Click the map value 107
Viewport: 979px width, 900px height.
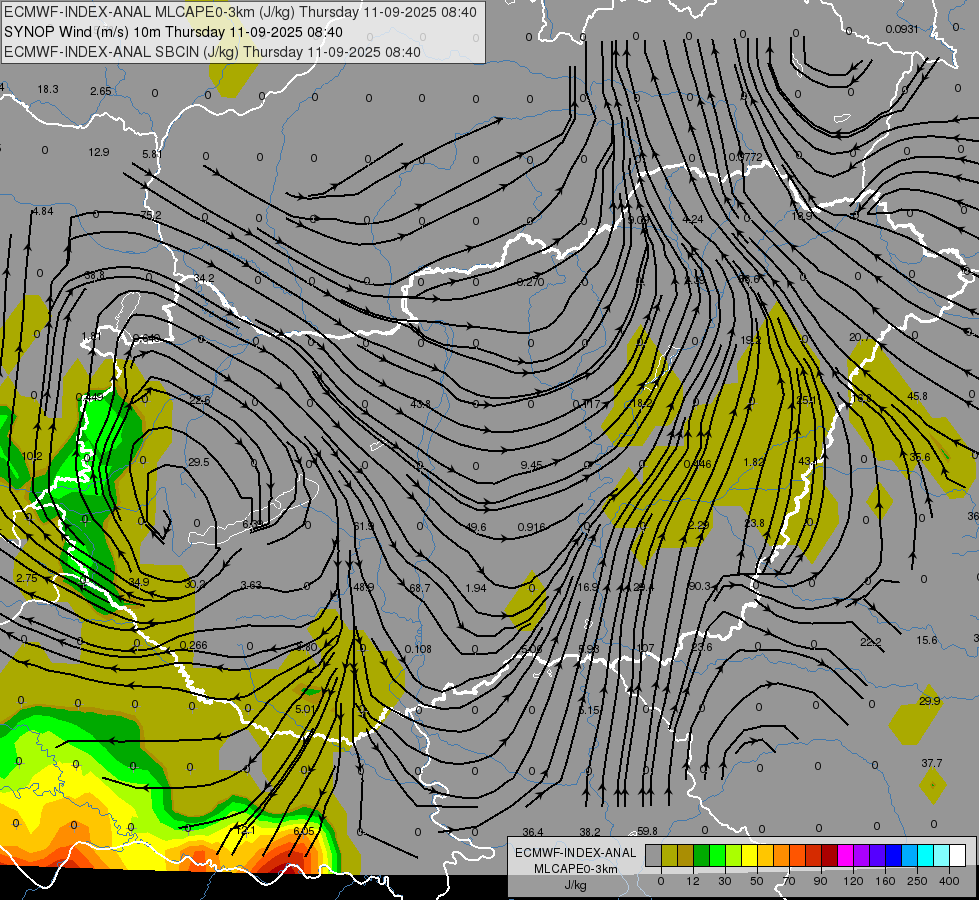point(645,648)
